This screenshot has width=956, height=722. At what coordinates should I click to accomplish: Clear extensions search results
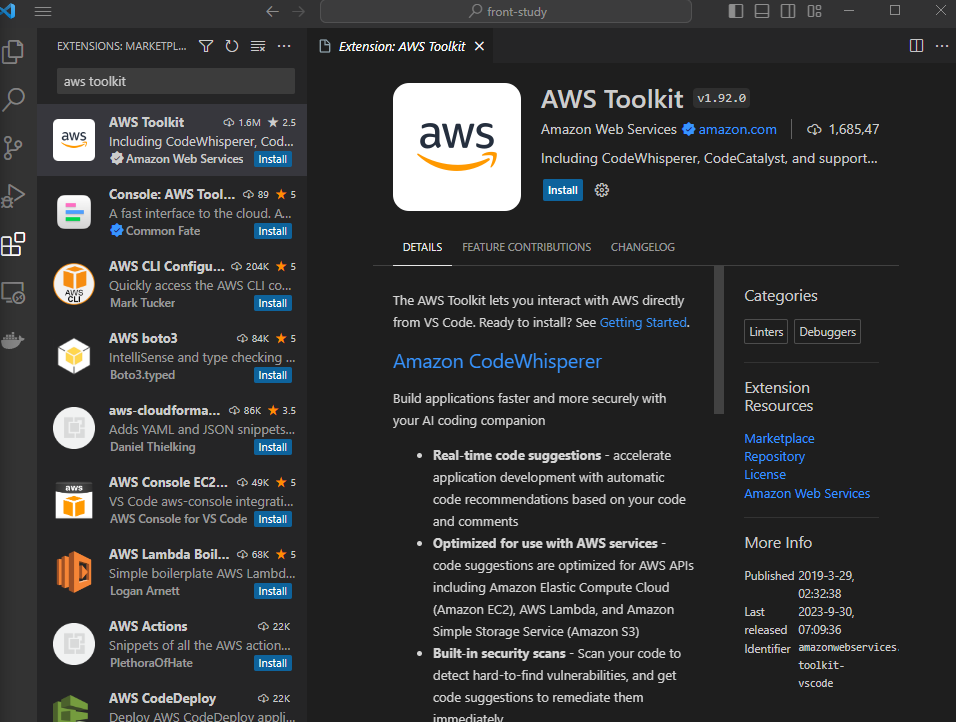[x=258, y=46]
